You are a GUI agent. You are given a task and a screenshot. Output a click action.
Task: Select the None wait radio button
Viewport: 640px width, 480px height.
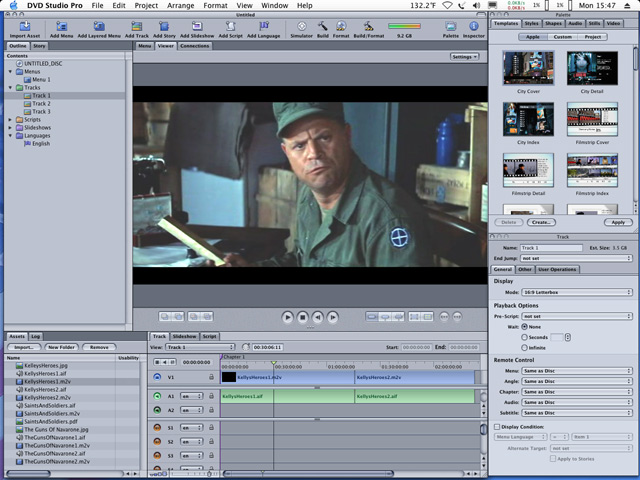click(x=524, y=327)
